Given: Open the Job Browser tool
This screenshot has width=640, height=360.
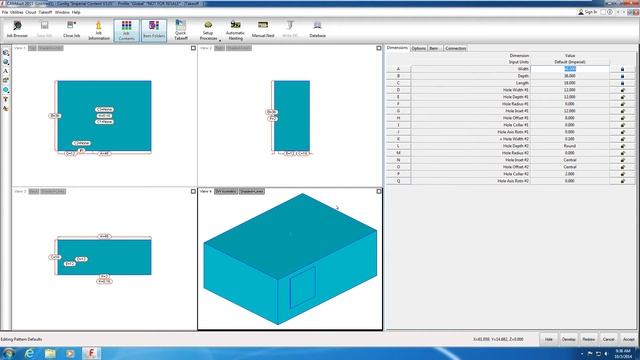Looking at the screenshot, I should click(17, 30).
